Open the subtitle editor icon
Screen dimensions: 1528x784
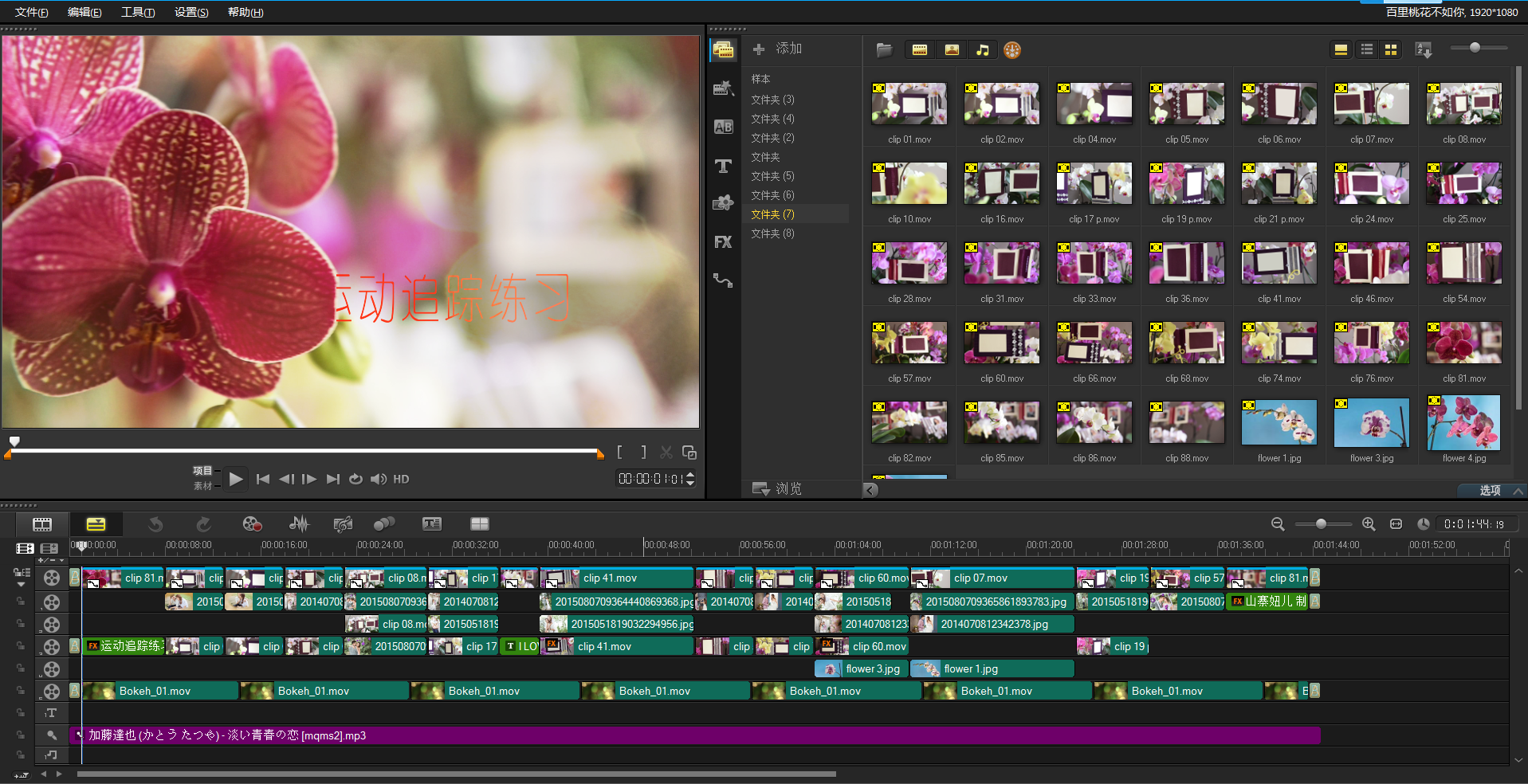tap(432, 523)
